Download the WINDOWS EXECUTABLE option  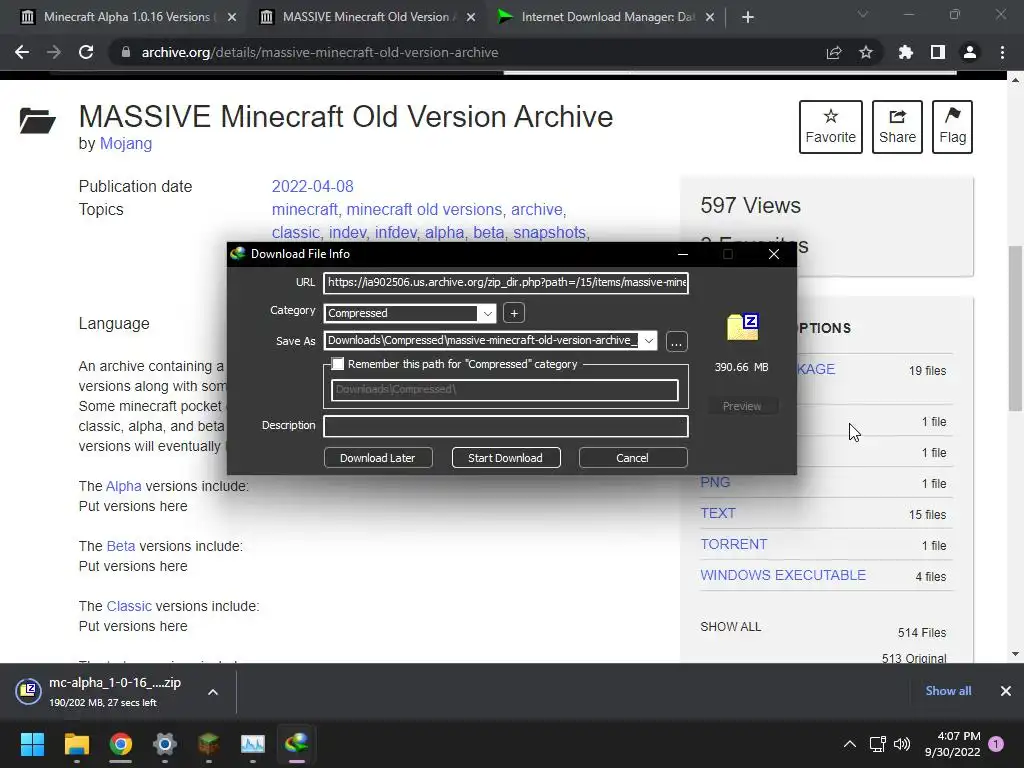(783, 575)
